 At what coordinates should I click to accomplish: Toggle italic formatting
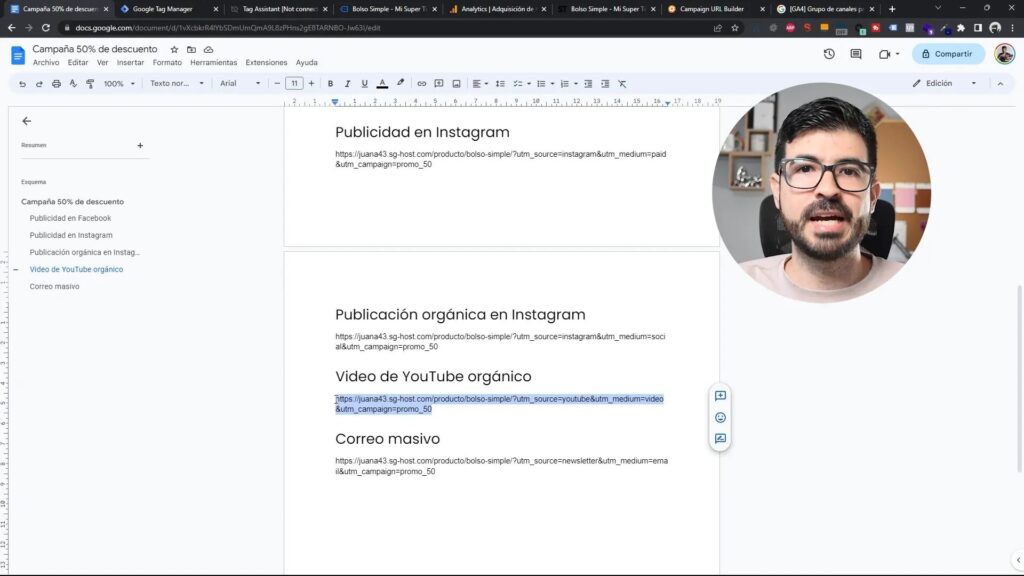[x=347, y=84]
